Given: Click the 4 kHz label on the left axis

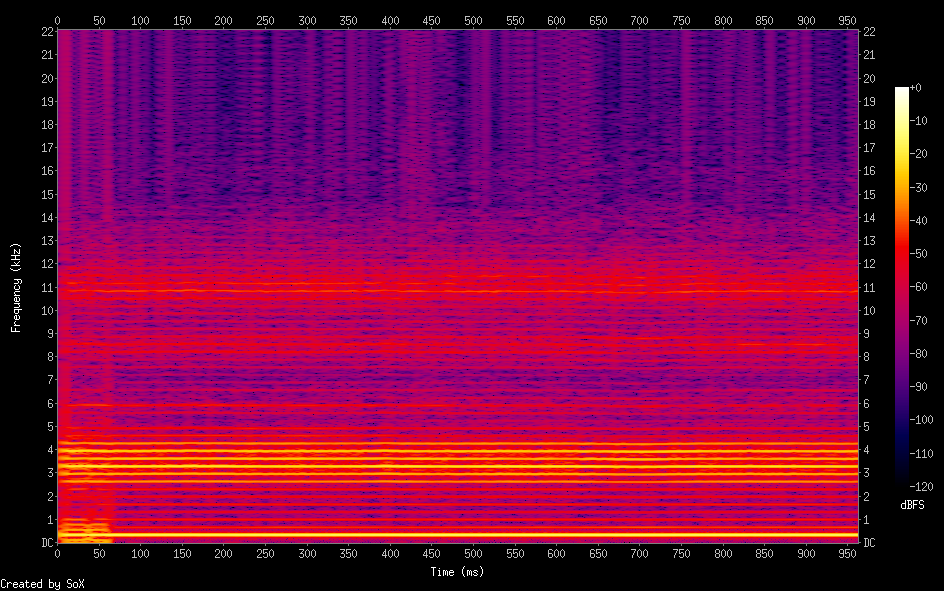Looking at the screenshot, I should (x=49, y=450).
